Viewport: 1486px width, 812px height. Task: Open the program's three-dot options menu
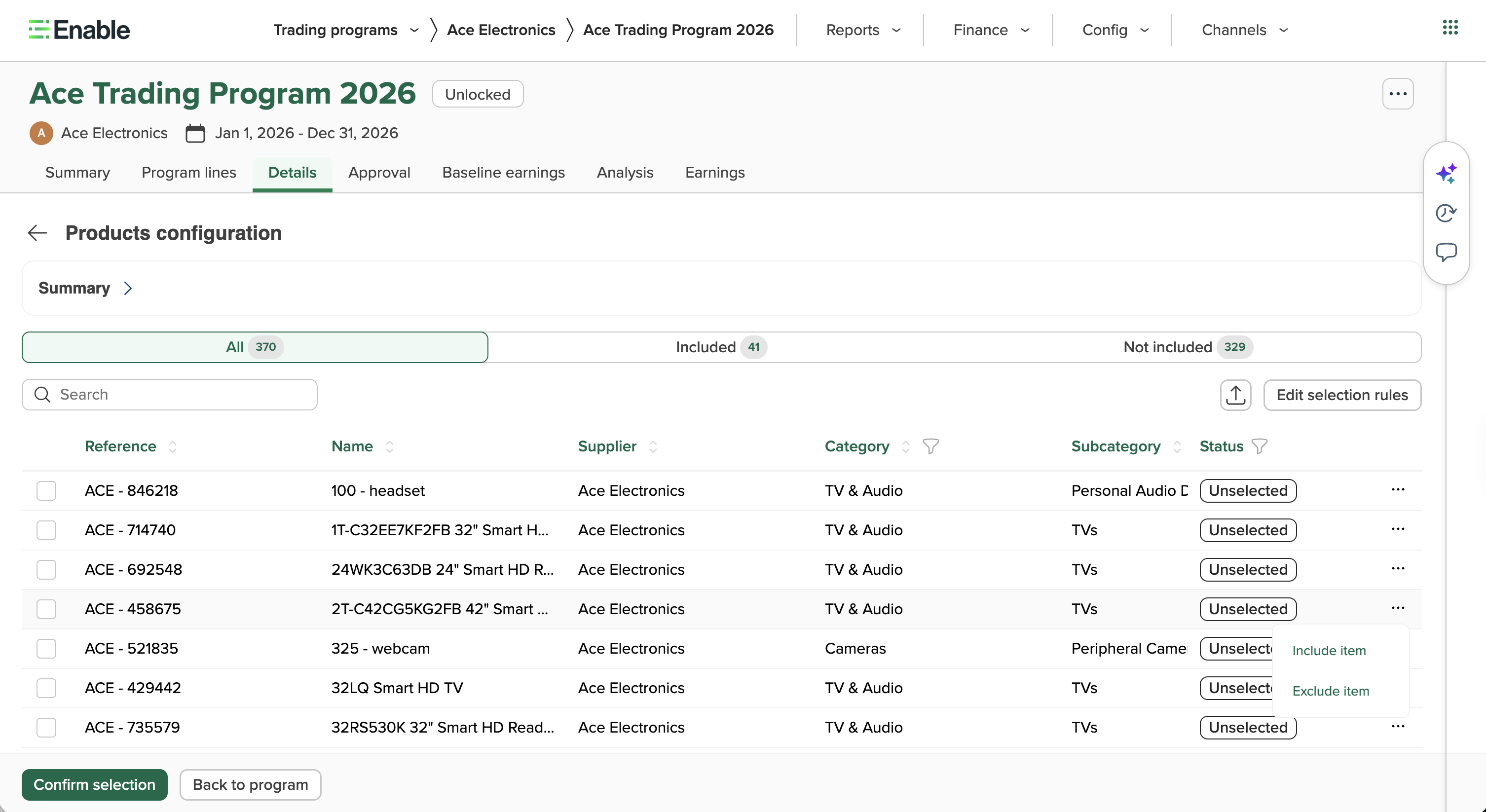coord(1397,94)
